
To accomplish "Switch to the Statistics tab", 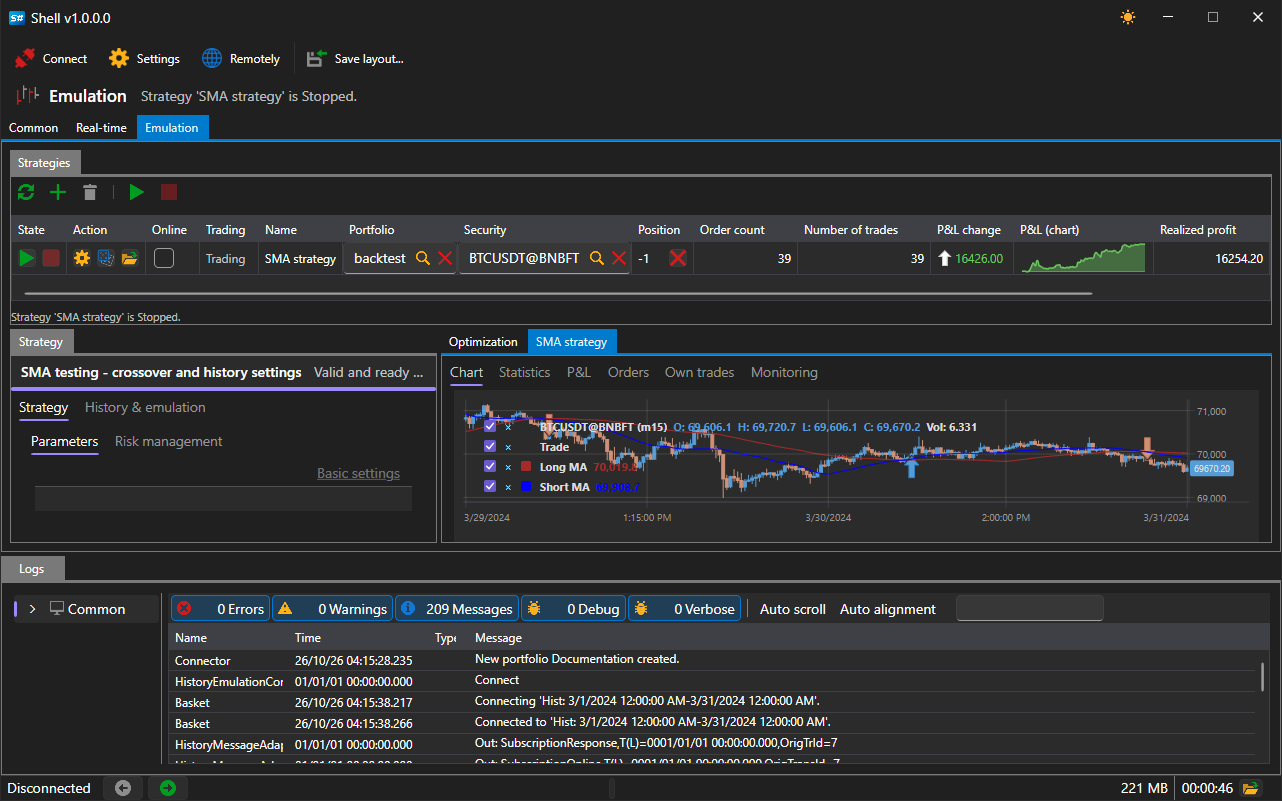I will click(x=525, y=372).
